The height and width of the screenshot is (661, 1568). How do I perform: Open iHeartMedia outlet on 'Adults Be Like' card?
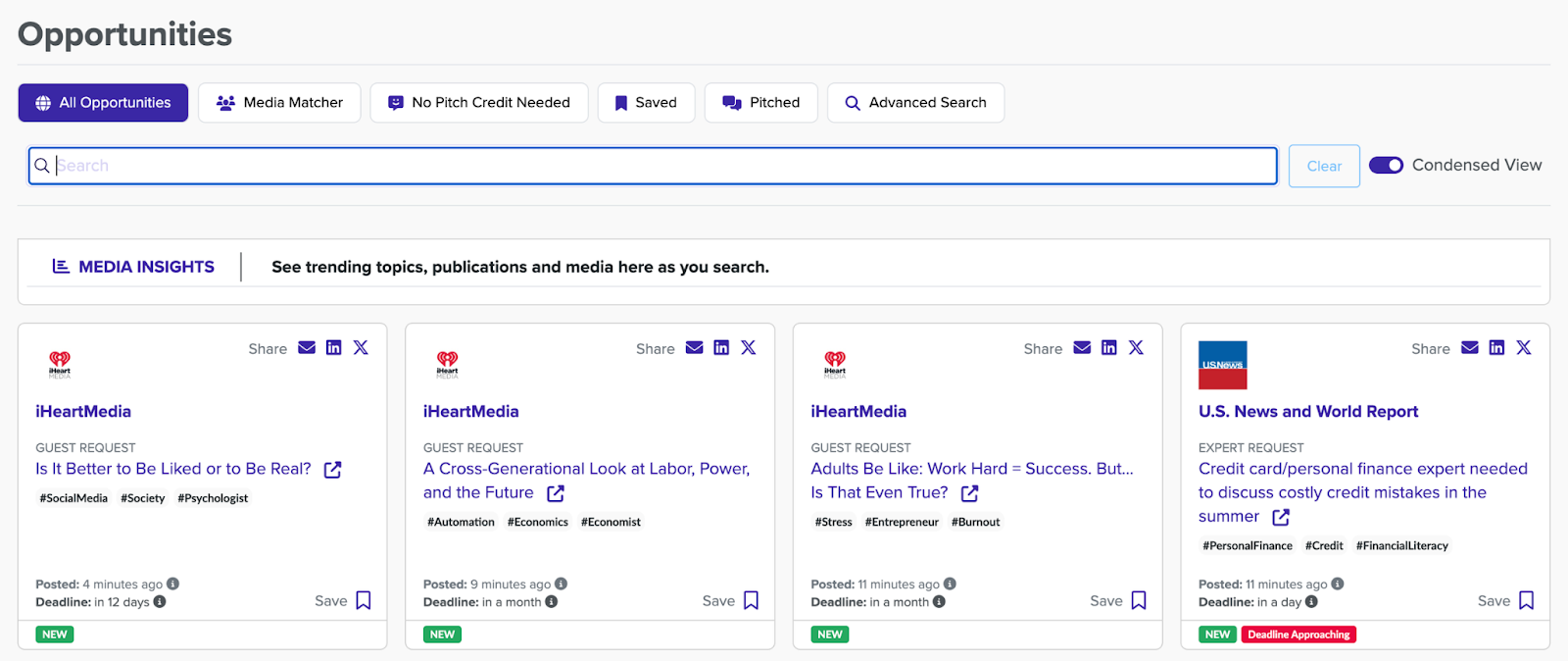click(858, 412)
